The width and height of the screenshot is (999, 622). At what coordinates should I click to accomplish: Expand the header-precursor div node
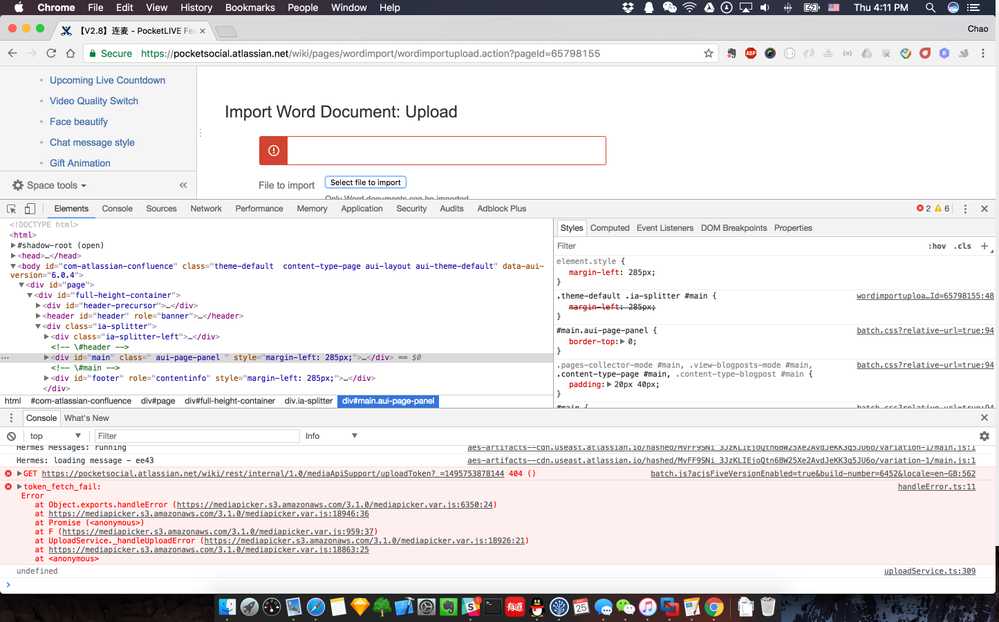click(38, 305)
